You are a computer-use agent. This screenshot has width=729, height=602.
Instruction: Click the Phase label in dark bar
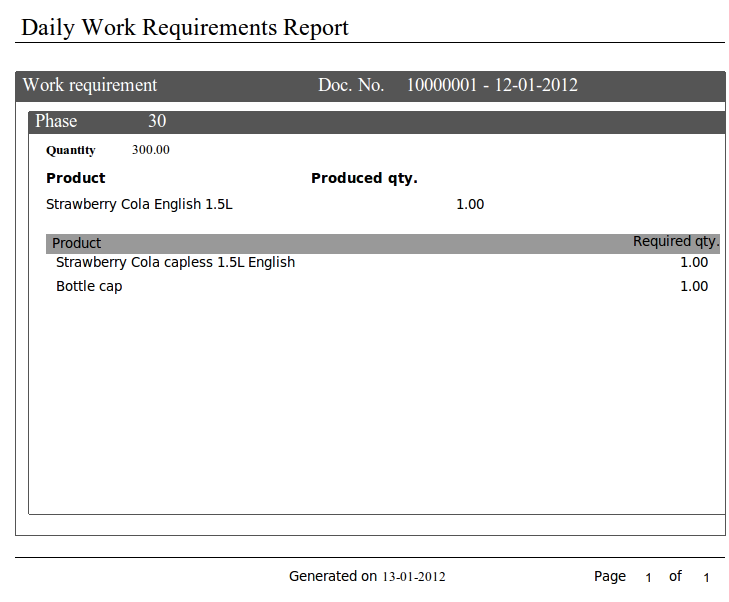[x=56, y=122]
